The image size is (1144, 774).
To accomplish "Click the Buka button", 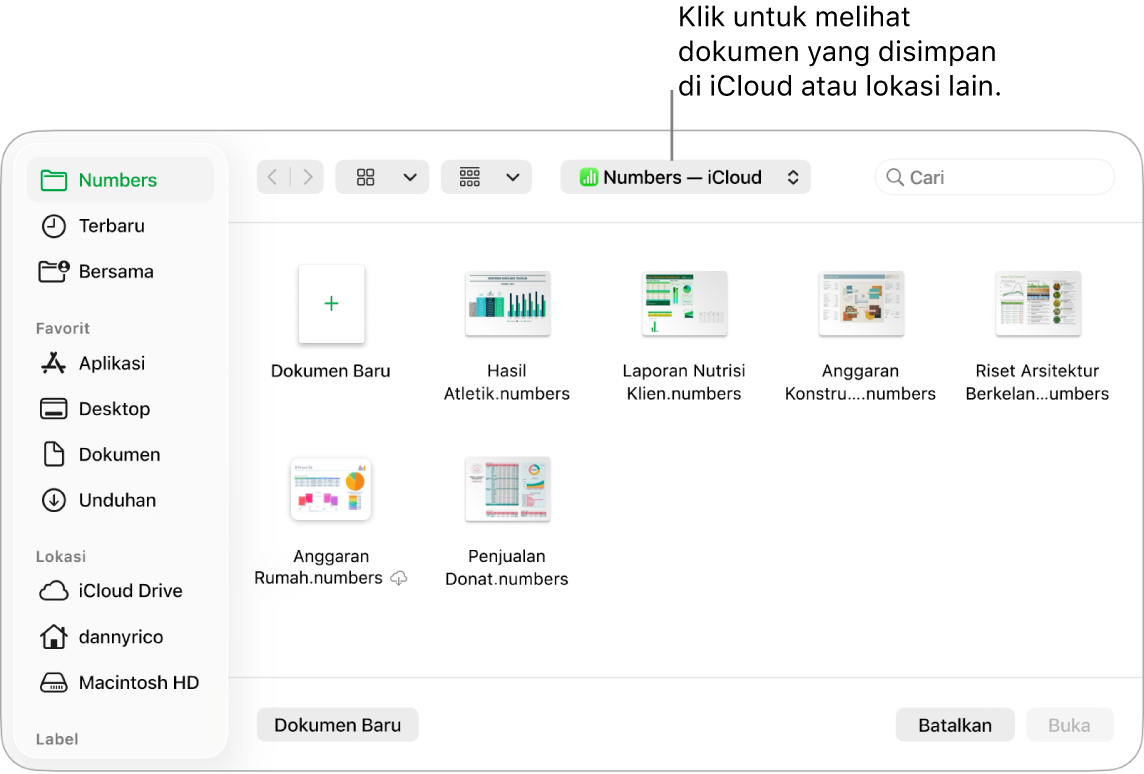I will point(1070,725).
